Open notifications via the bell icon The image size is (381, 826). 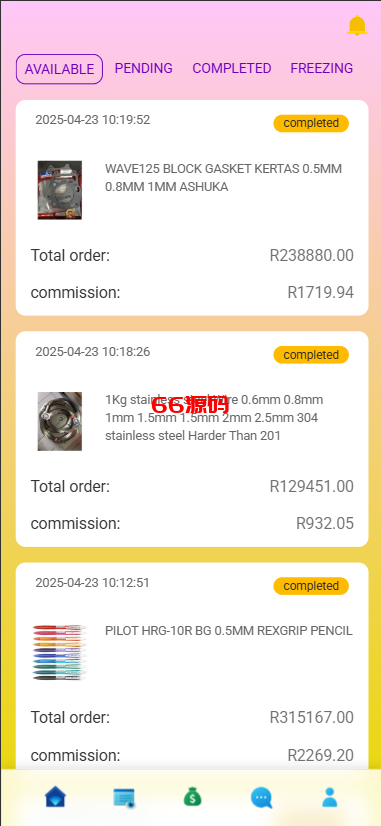(357, 25)
